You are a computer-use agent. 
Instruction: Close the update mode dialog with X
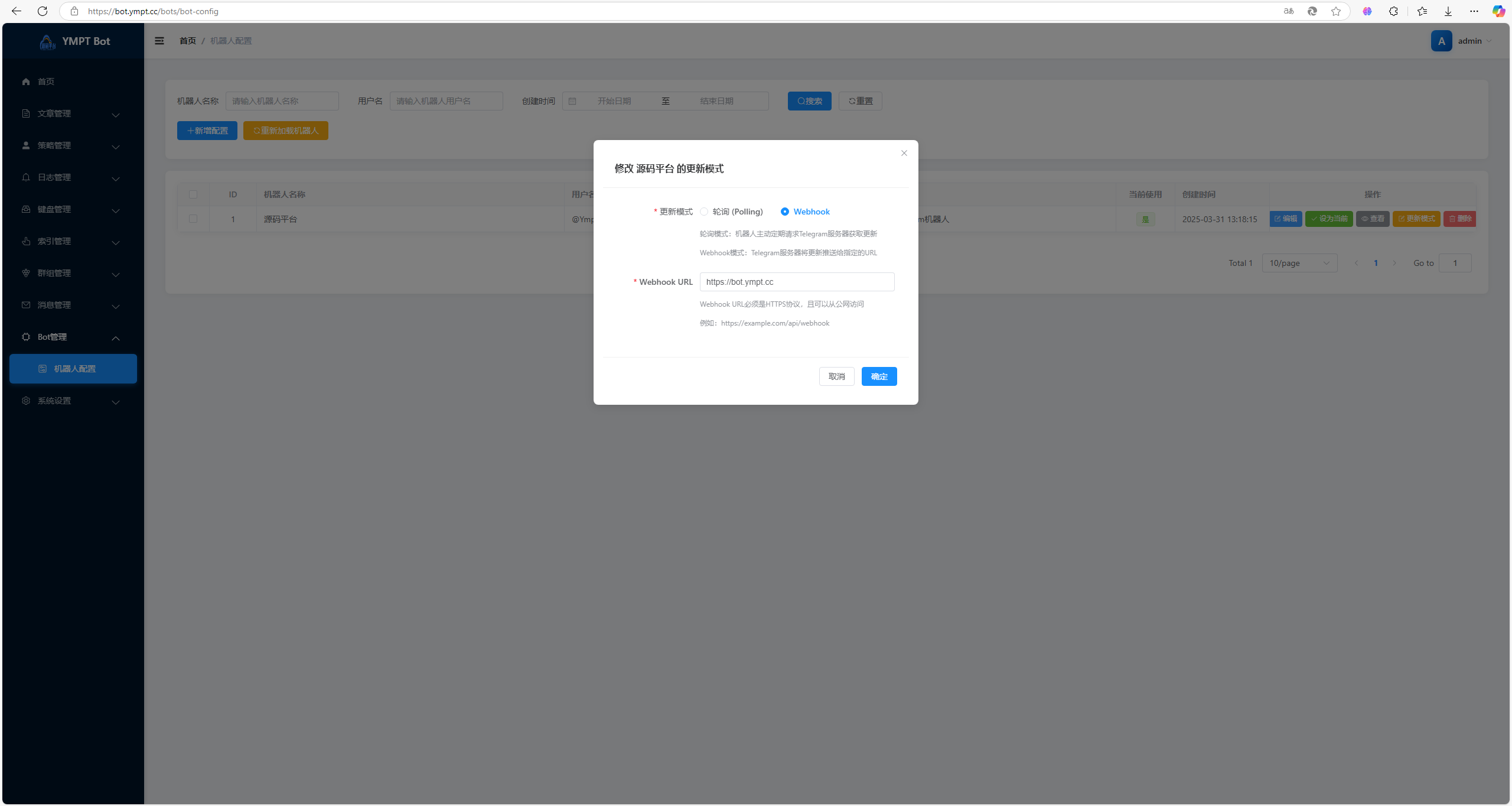904,153
